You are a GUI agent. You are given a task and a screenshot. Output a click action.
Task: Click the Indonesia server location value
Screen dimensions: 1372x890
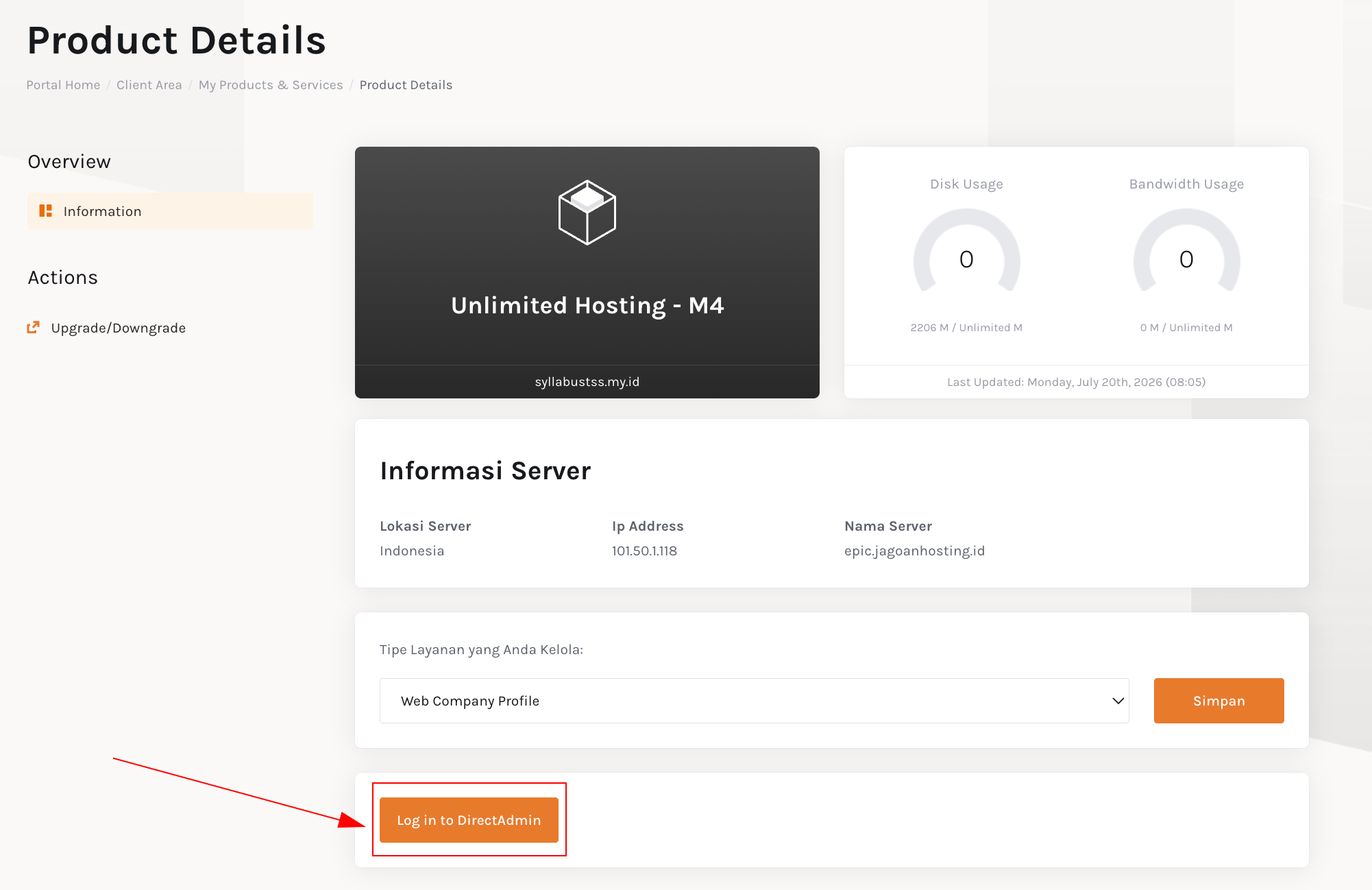tap(412, 551)
